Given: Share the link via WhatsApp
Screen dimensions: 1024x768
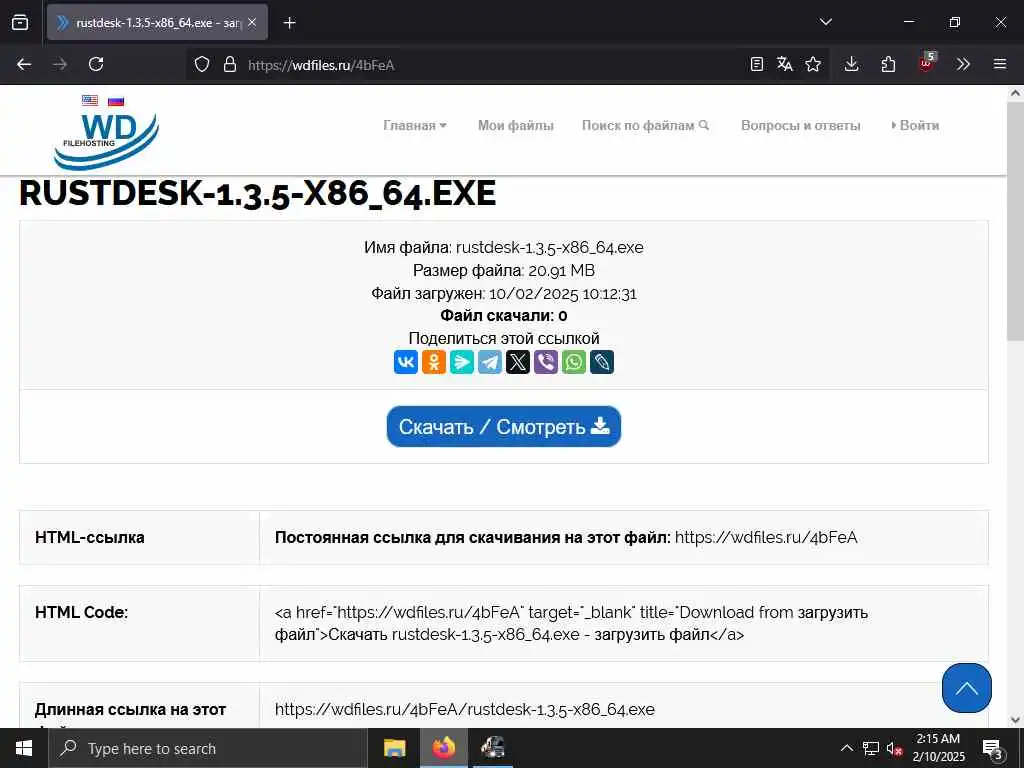Looking at the screenshot, I should 574,362.
